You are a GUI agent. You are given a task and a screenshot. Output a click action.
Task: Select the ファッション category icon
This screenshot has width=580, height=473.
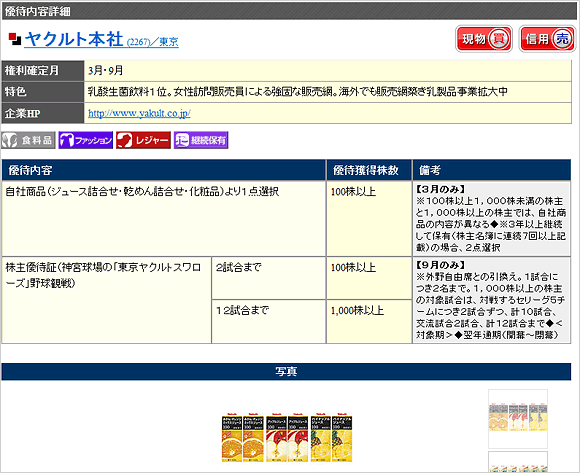(x=86, y=140)
